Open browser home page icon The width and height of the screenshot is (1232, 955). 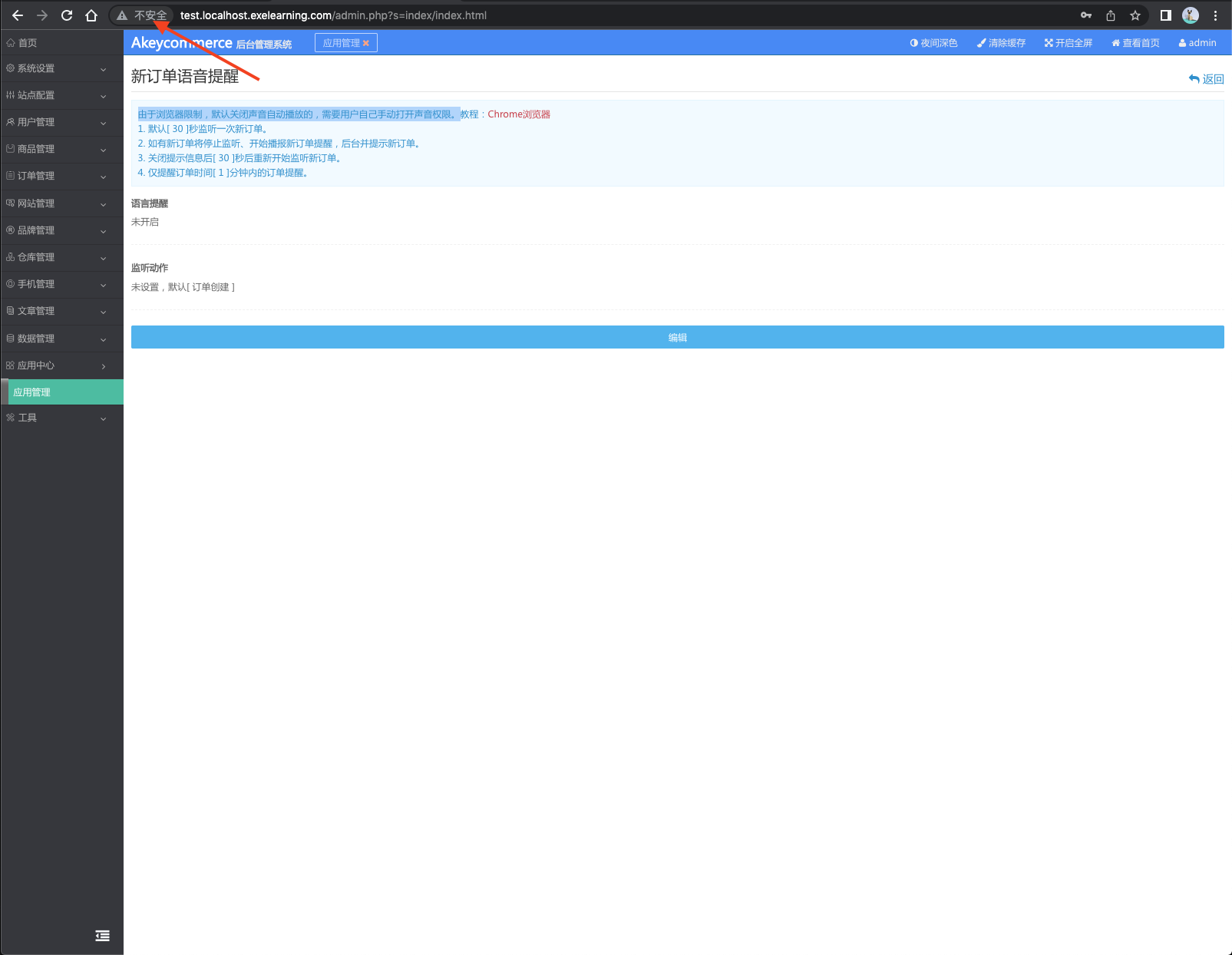click(91, 15)
